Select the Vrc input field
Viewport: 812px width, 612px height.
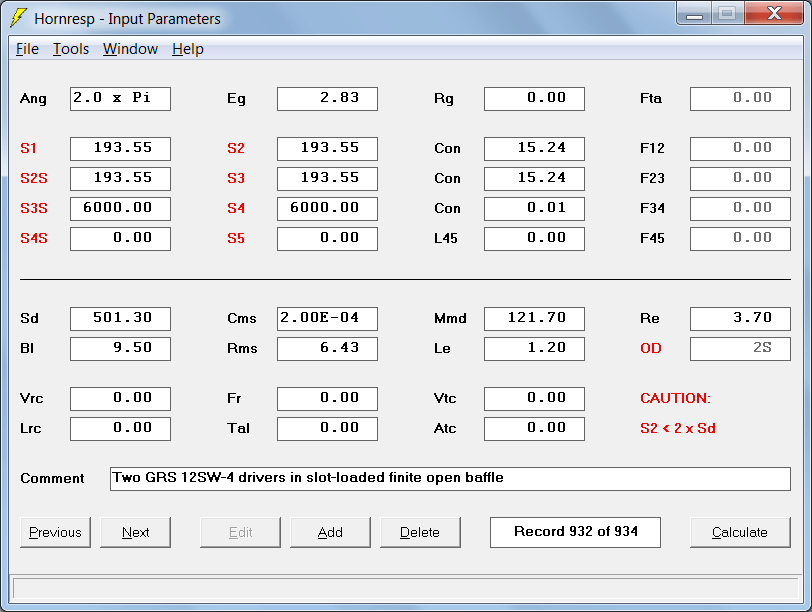point(120,399)
